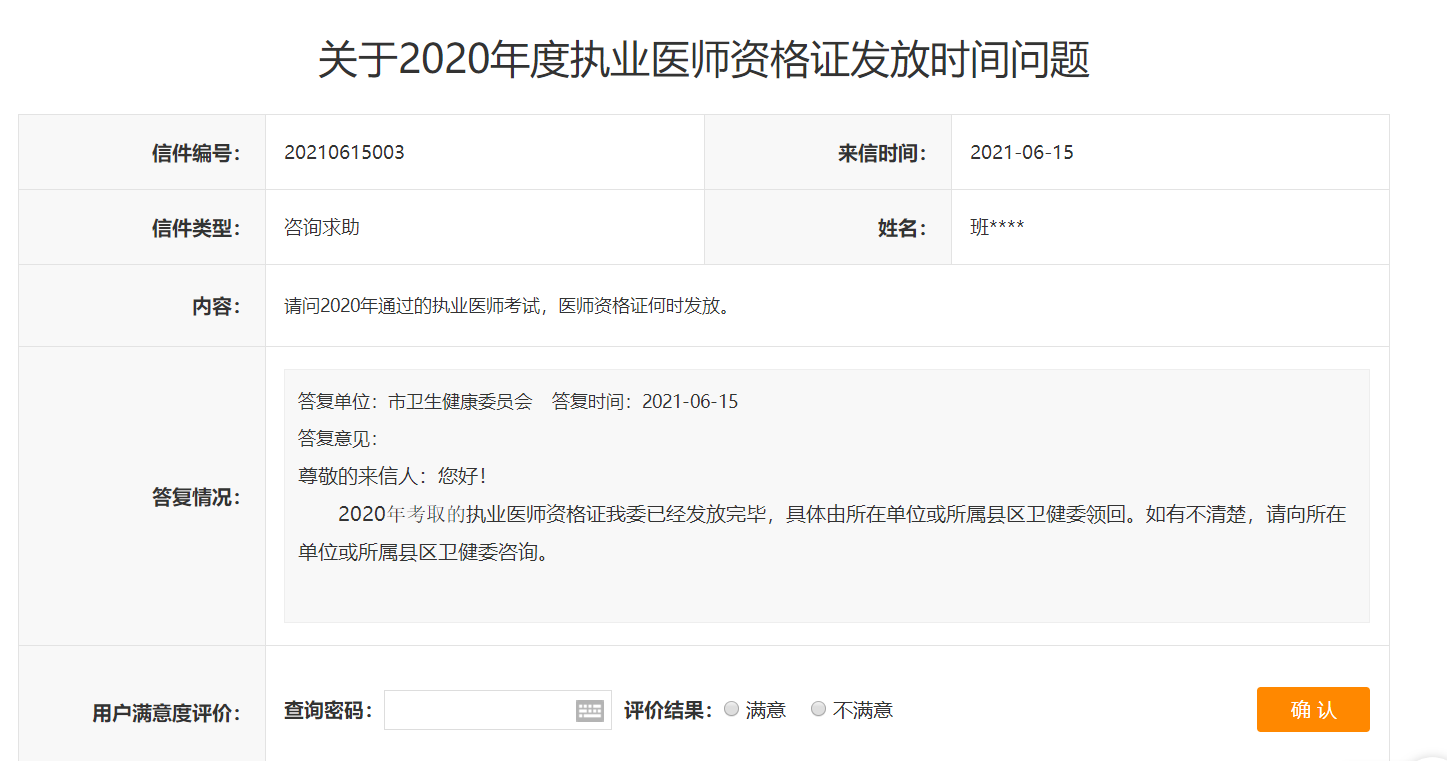1447x761 pixels.
Task: Click the page title about 2020年度执业医师资格证
Action: click(x=703, y=61)
